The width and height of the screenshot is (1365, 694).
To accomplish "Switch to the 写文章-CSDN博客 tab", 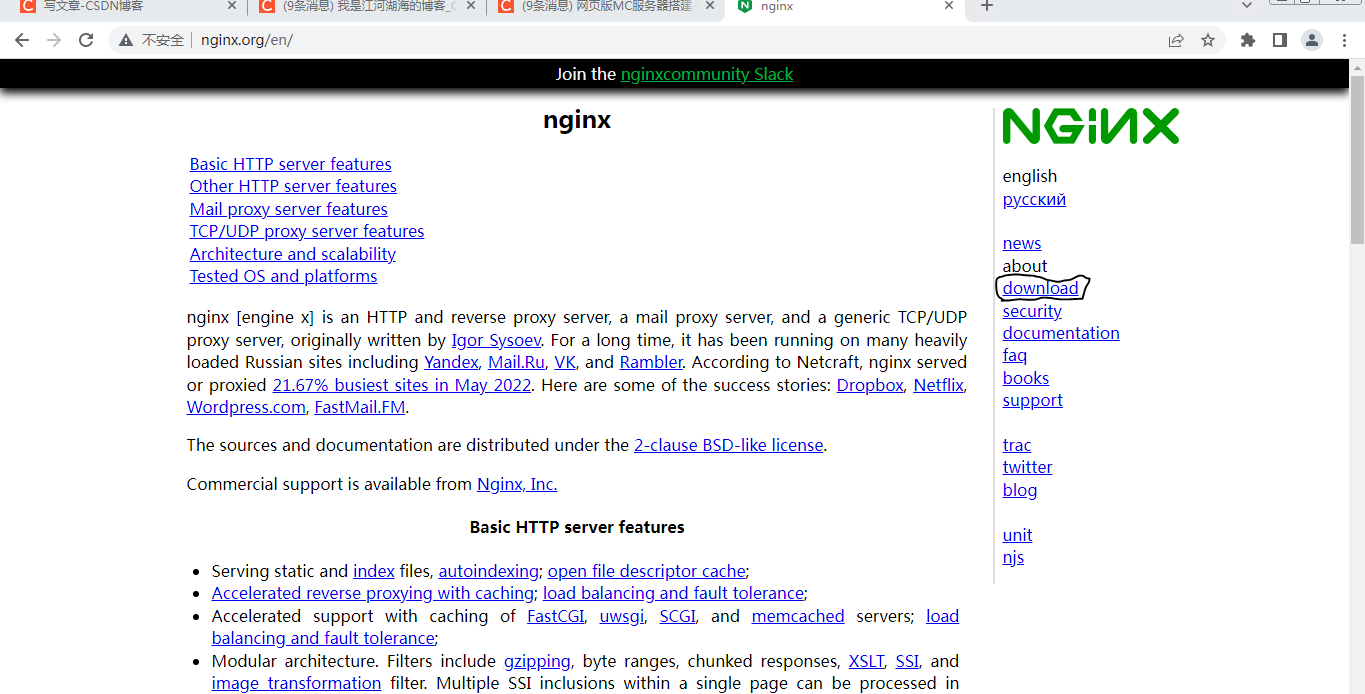I will click(123, 6).
